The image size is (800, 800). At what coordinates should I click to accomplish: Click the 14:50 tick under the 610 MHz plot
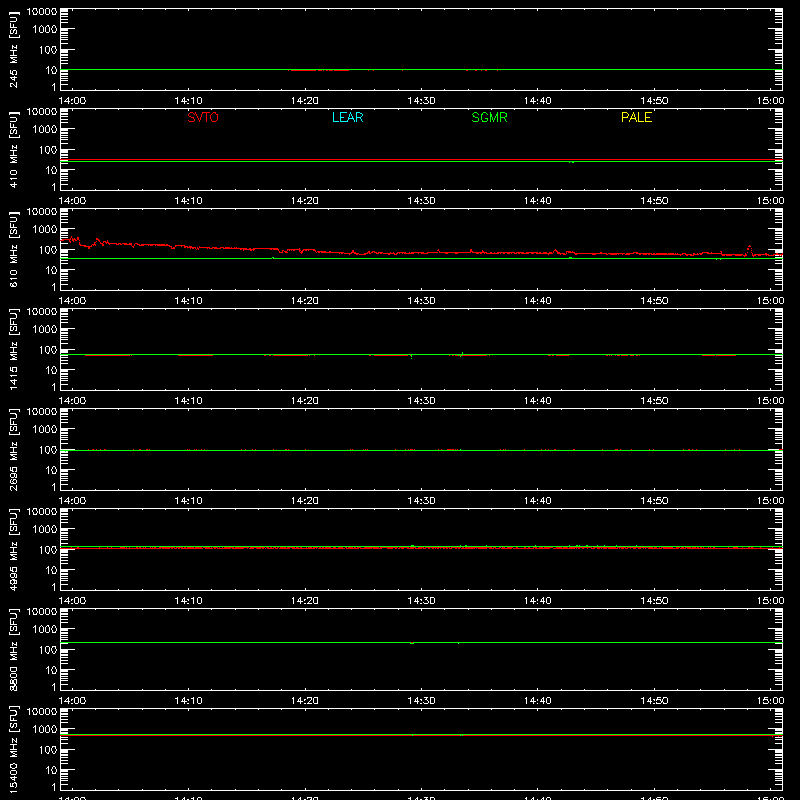[654, 301]
